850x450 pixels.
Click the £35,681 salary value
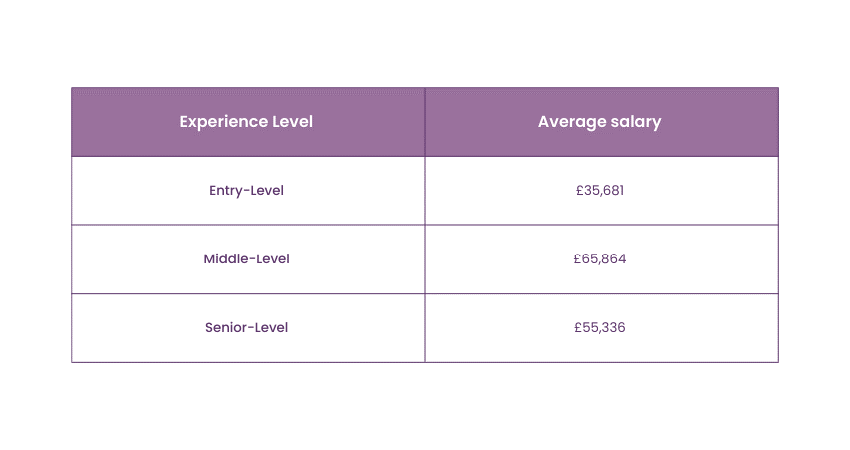click(x=600, y=190)
